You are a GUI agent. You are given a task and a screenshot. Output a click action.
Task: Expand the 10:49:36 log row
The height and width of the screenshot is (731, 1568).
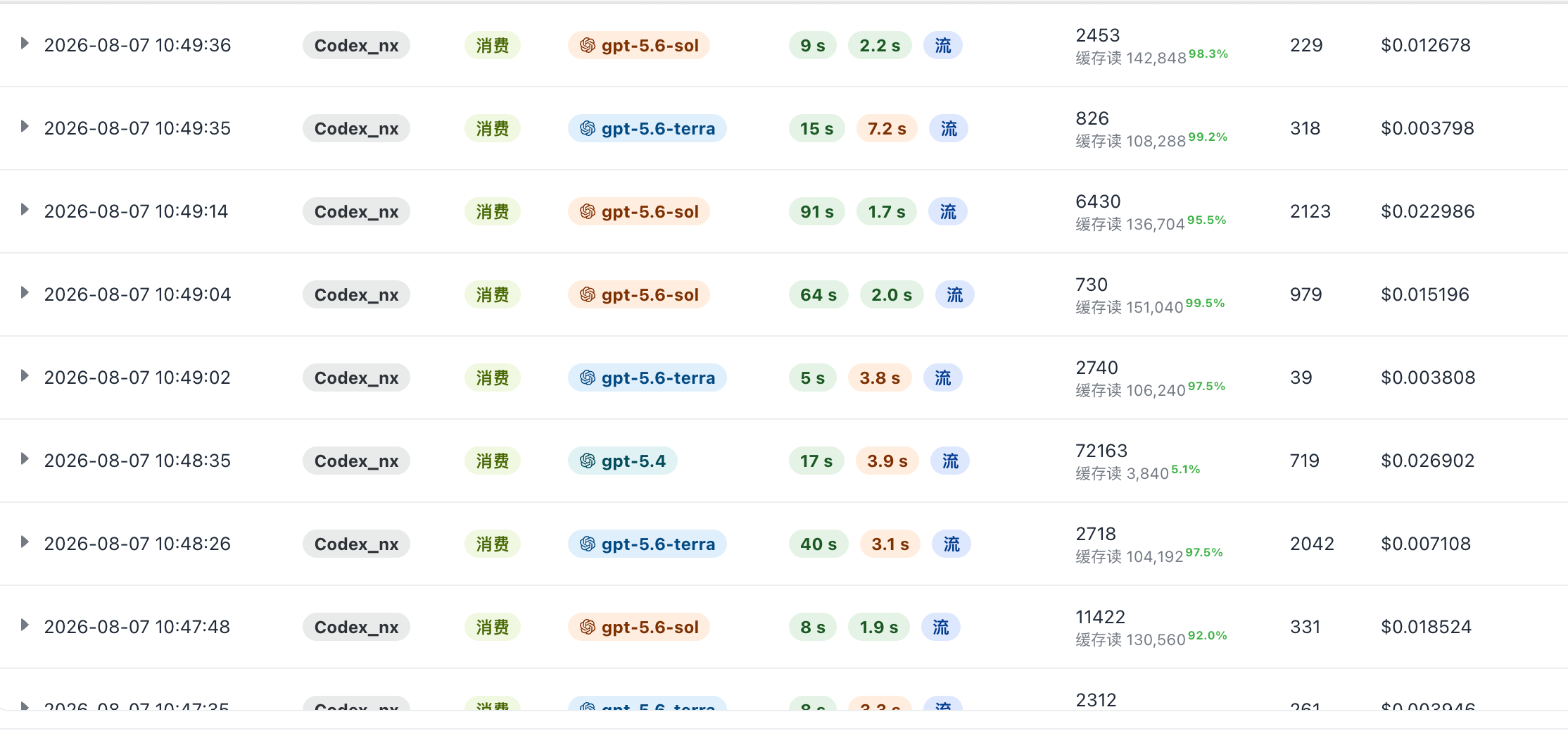(25, 44)
